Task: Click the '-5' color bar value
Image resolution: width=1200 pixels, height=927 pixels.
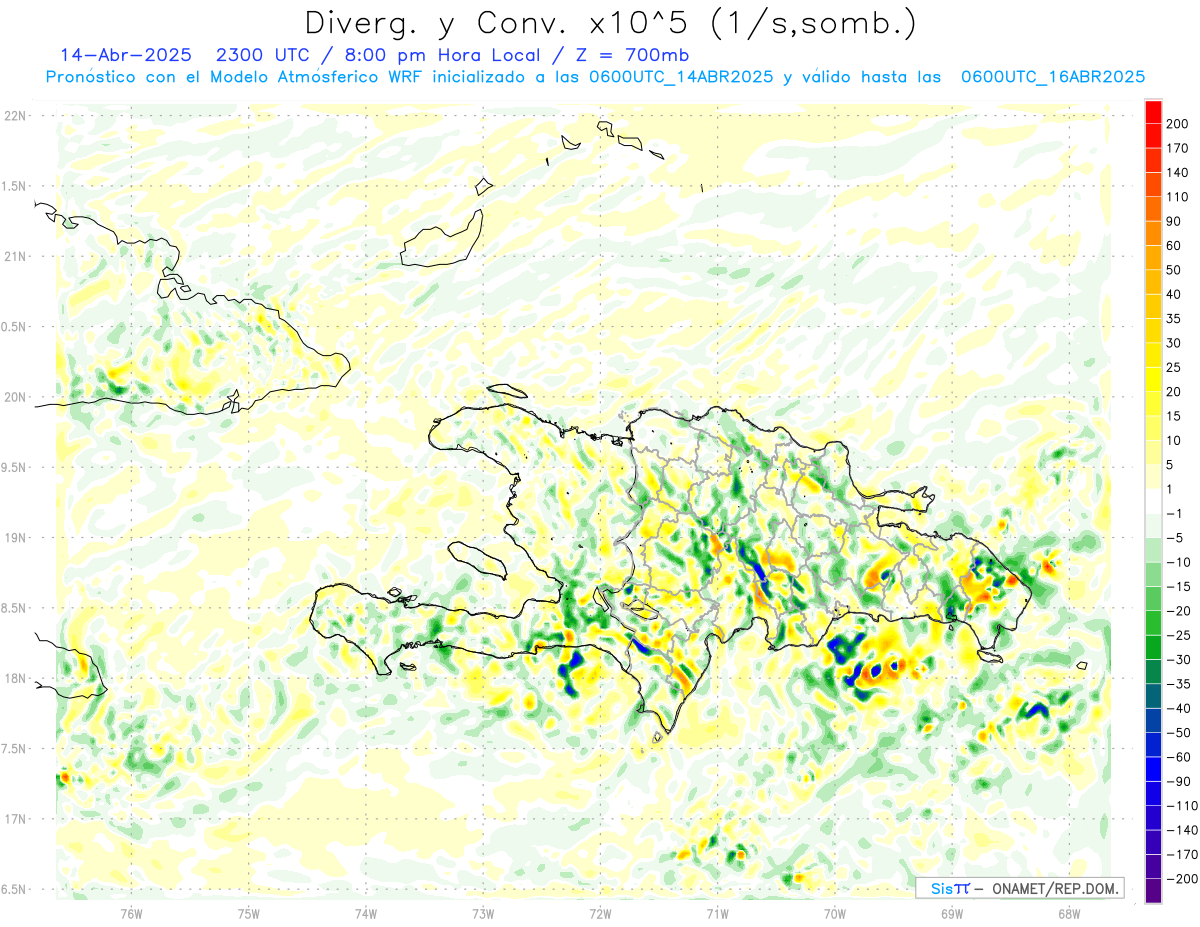Action: pyautogui.click(x=1176, y=538)
